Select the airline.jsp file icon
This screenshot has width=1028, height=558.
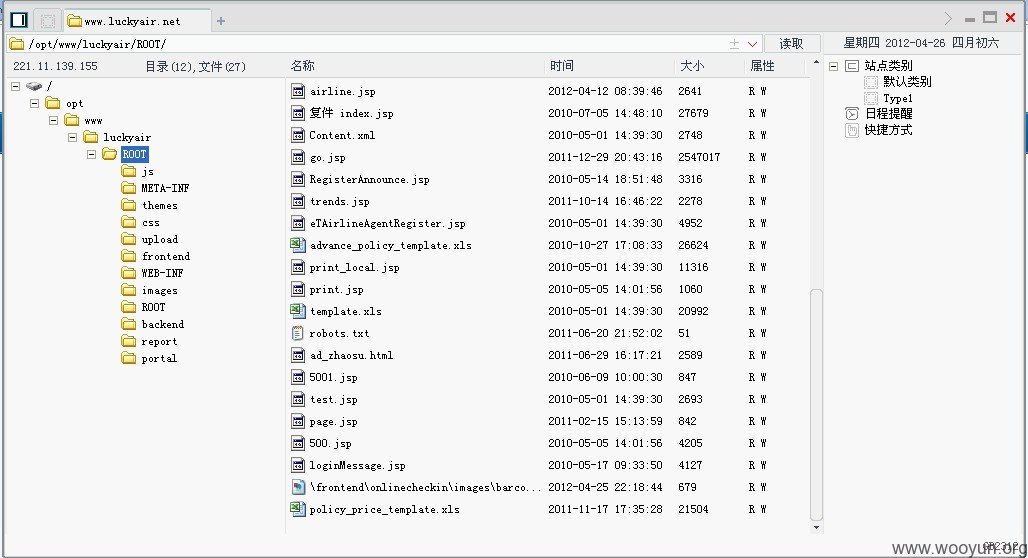(x=298, y=91)
